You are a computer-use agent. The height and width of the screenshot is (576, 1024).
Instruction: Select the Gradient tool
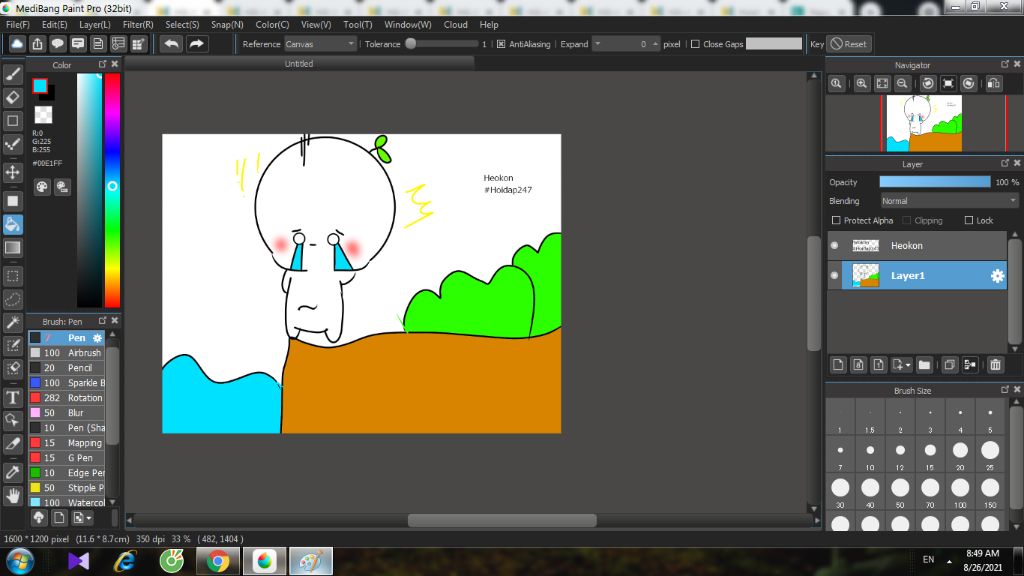[12, 248]
